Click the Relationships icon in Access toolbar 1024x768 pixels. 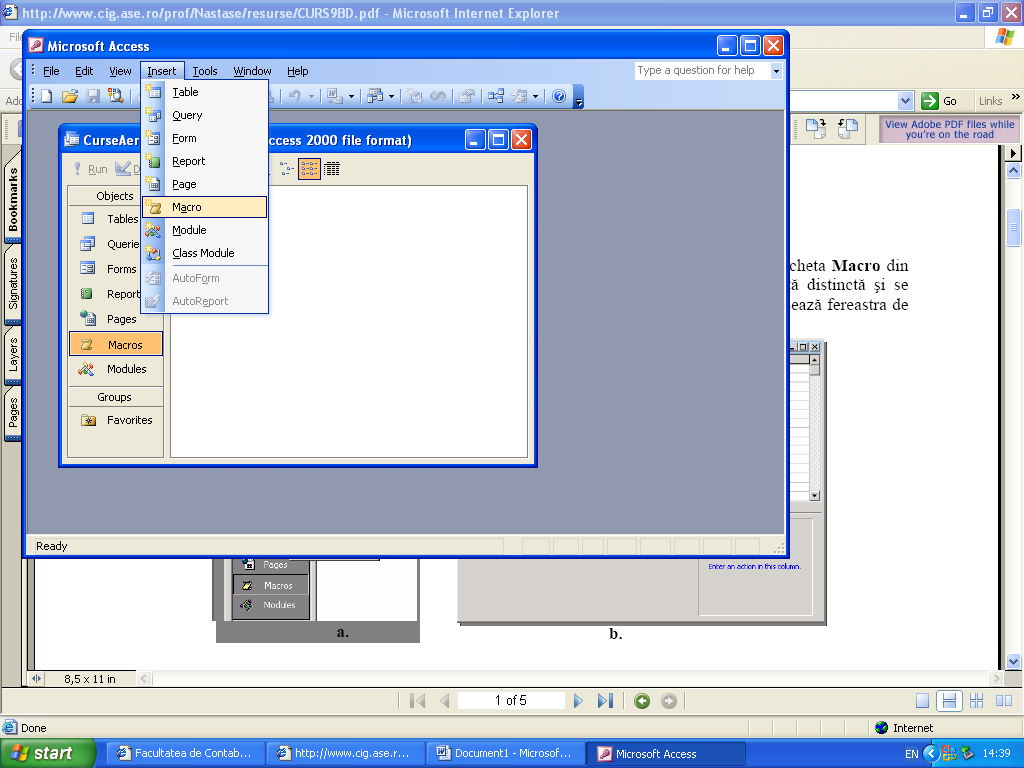(x=496, y=97)
